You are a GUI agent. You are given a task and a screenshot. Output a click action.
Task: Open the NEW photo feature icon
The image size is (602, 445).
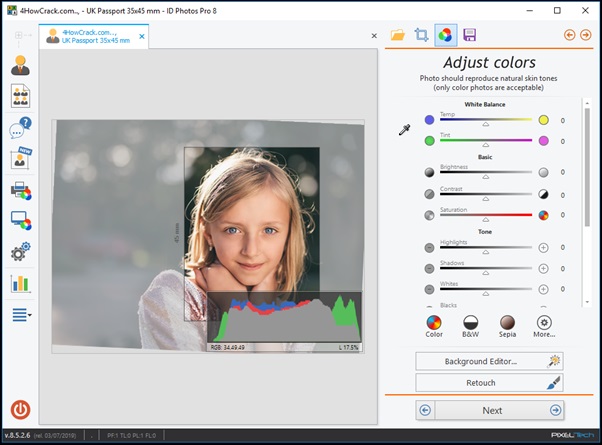point(20,158)
